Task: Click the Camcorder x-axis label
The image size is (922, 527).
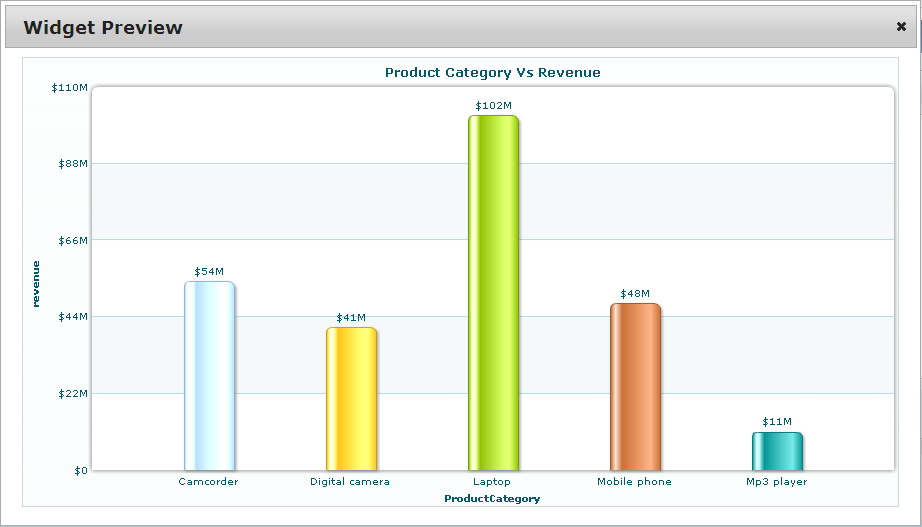Action: click(209, 482)
